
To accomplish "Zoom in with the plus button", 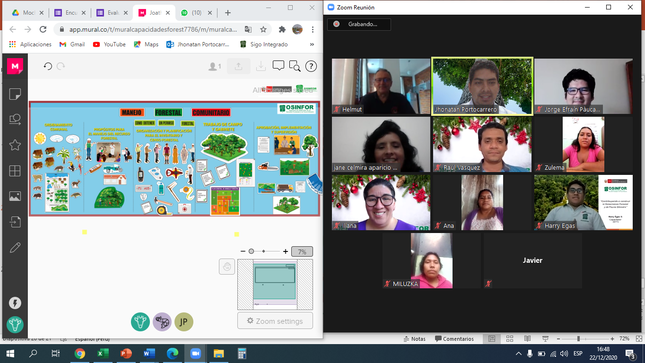I will (x=285, y=251).
